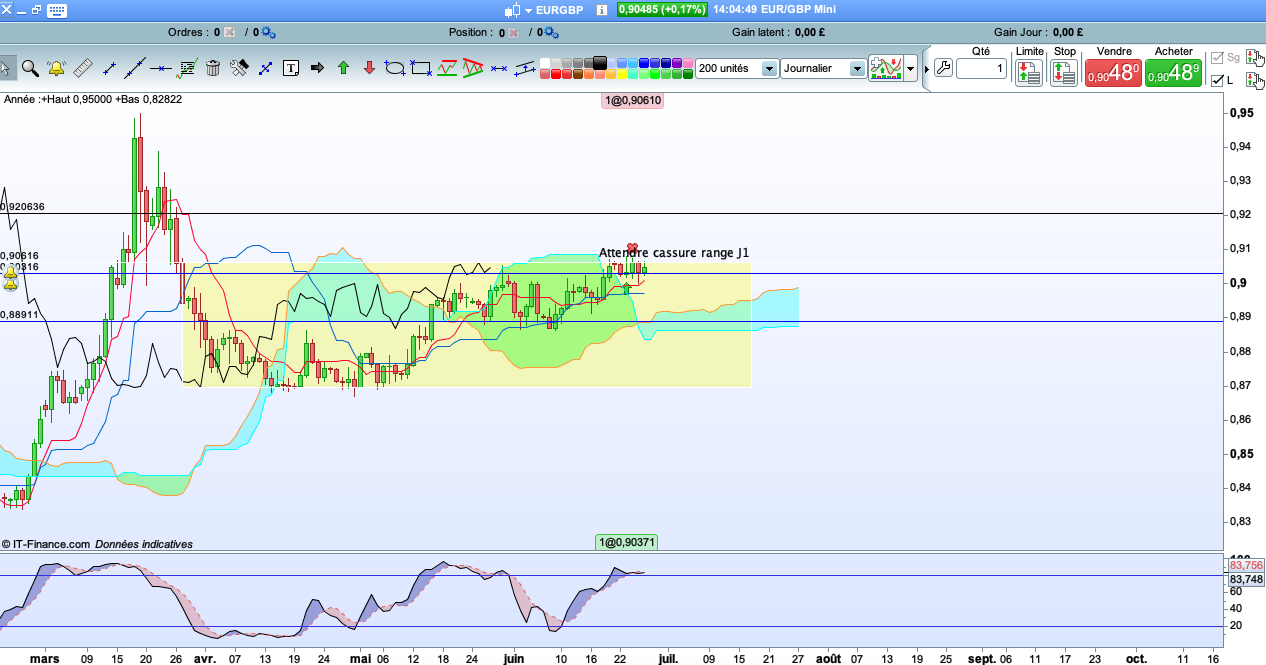
Task: Select the red down arrow drawing tool
Action: click(x=369, y=69)
